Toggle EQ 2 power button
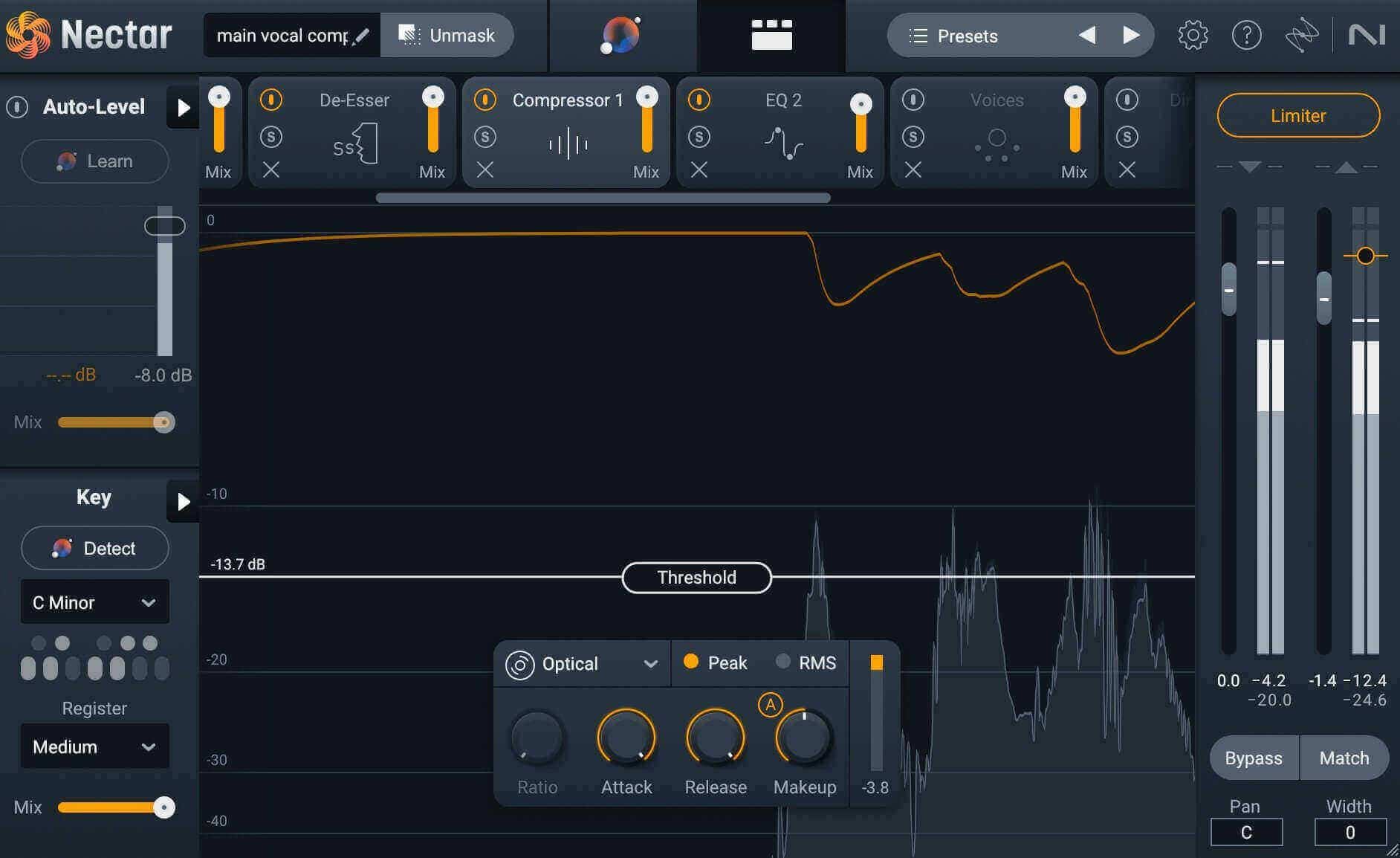 tap(699, 100)
